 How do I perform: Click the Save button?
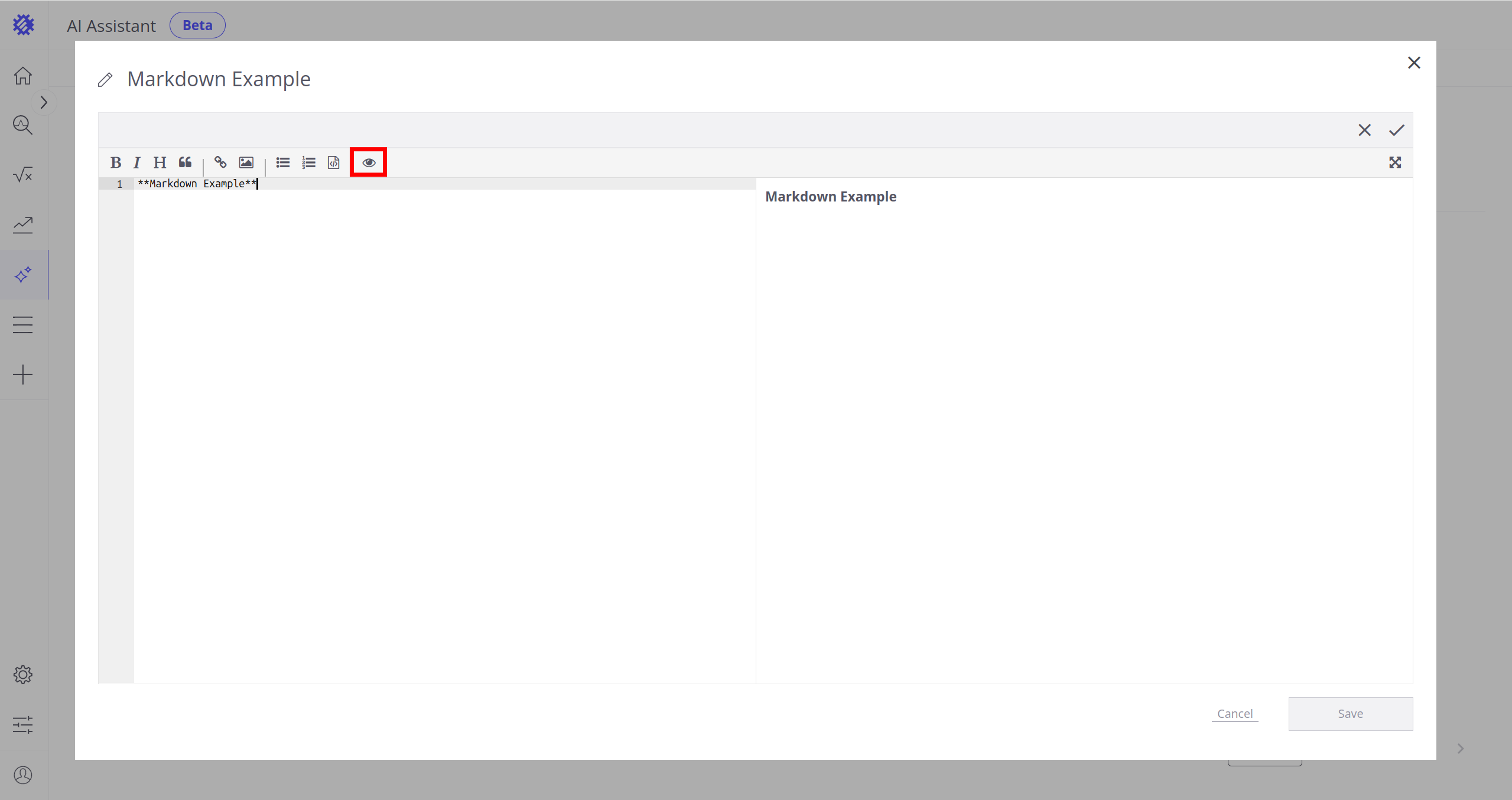(1351, 714)
